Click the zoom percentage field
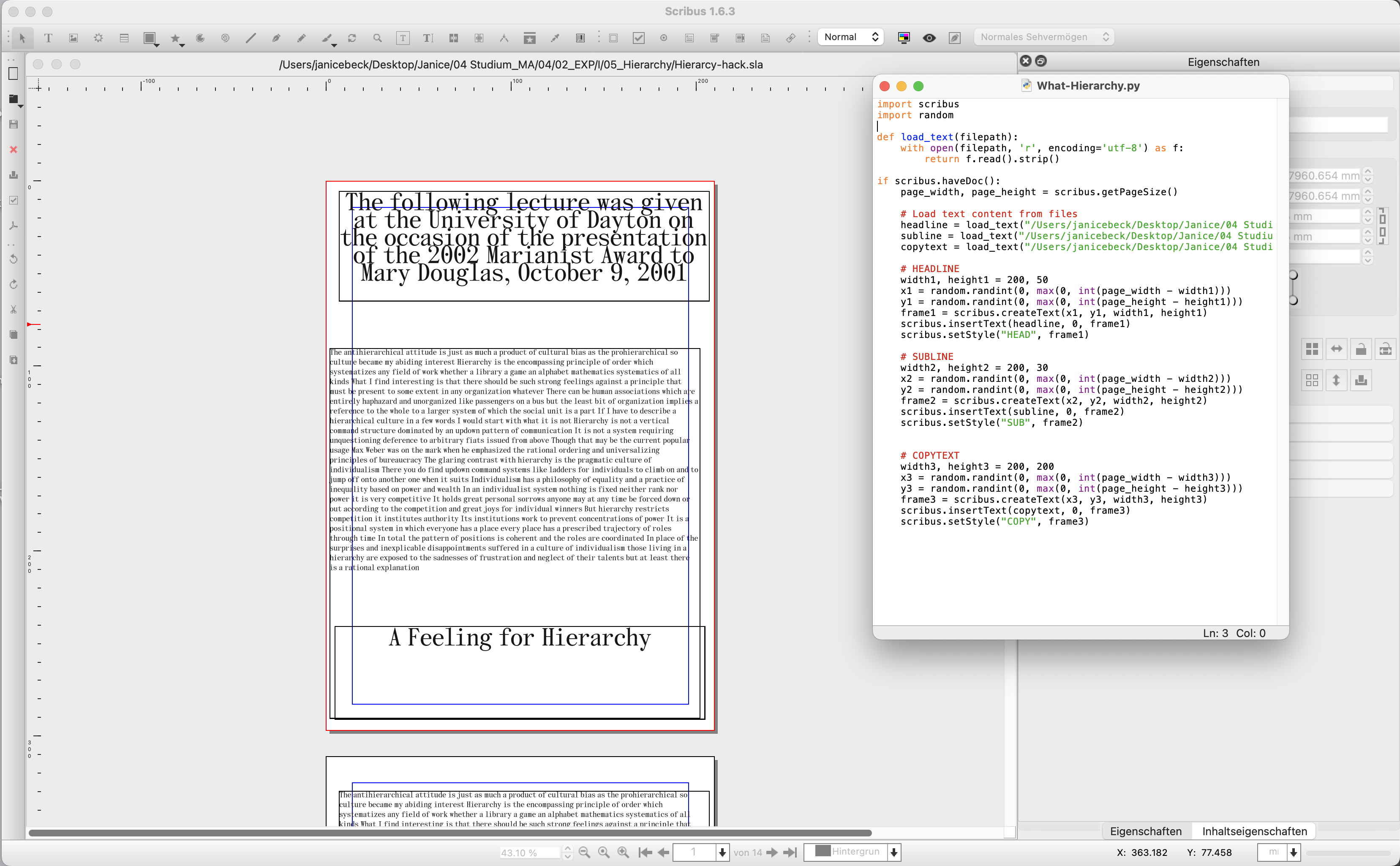 [530, 852]
